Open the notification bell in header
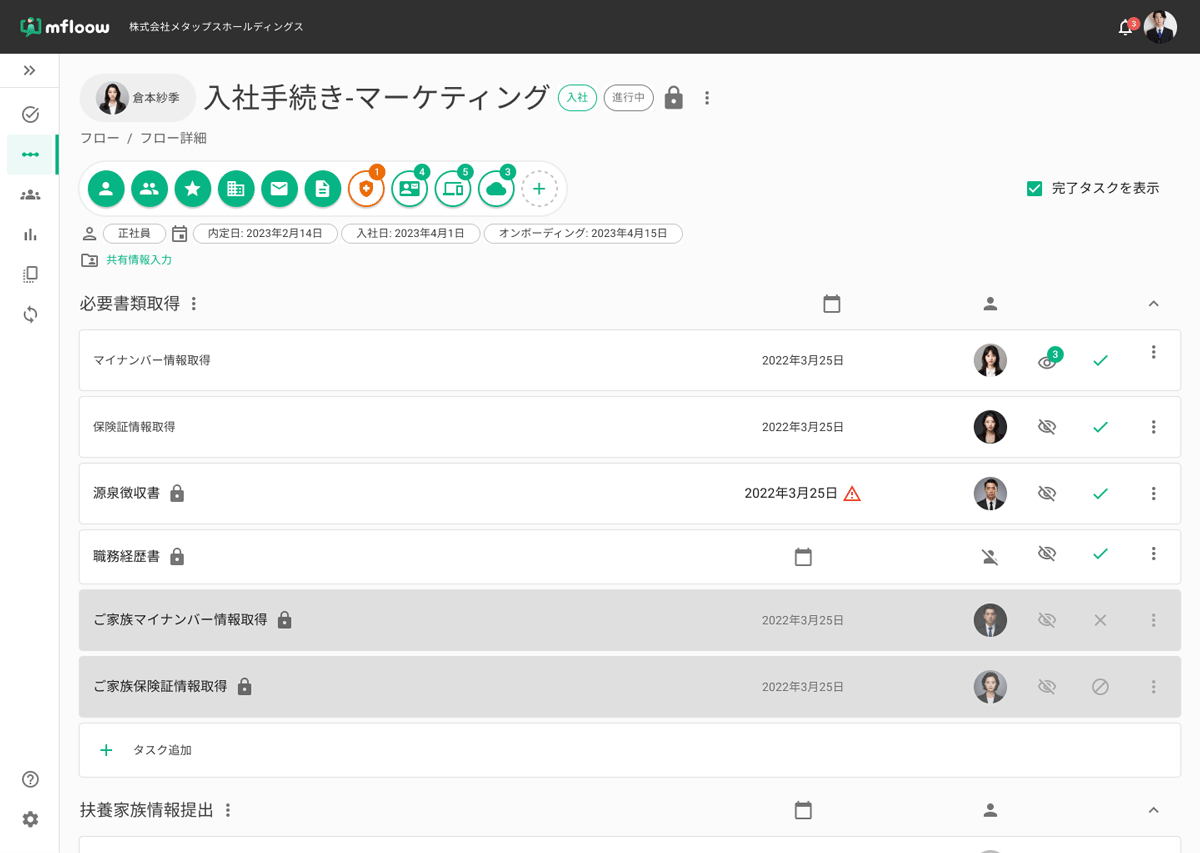1200x853 pixels. click(1125, 27)
